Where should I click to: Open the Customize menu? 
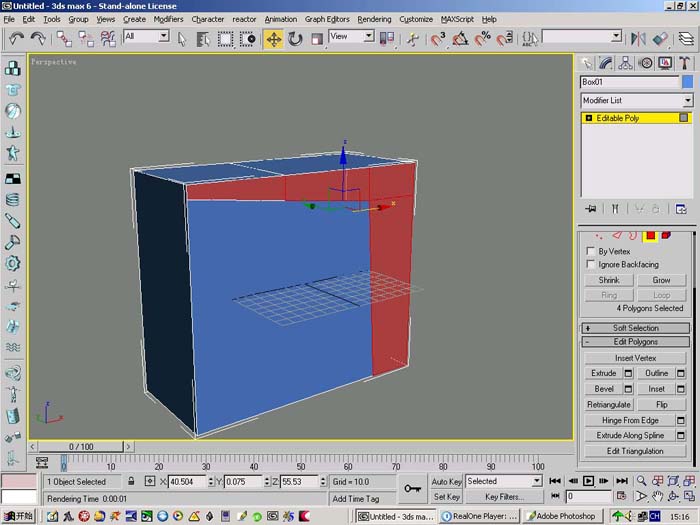click(416, 19)
